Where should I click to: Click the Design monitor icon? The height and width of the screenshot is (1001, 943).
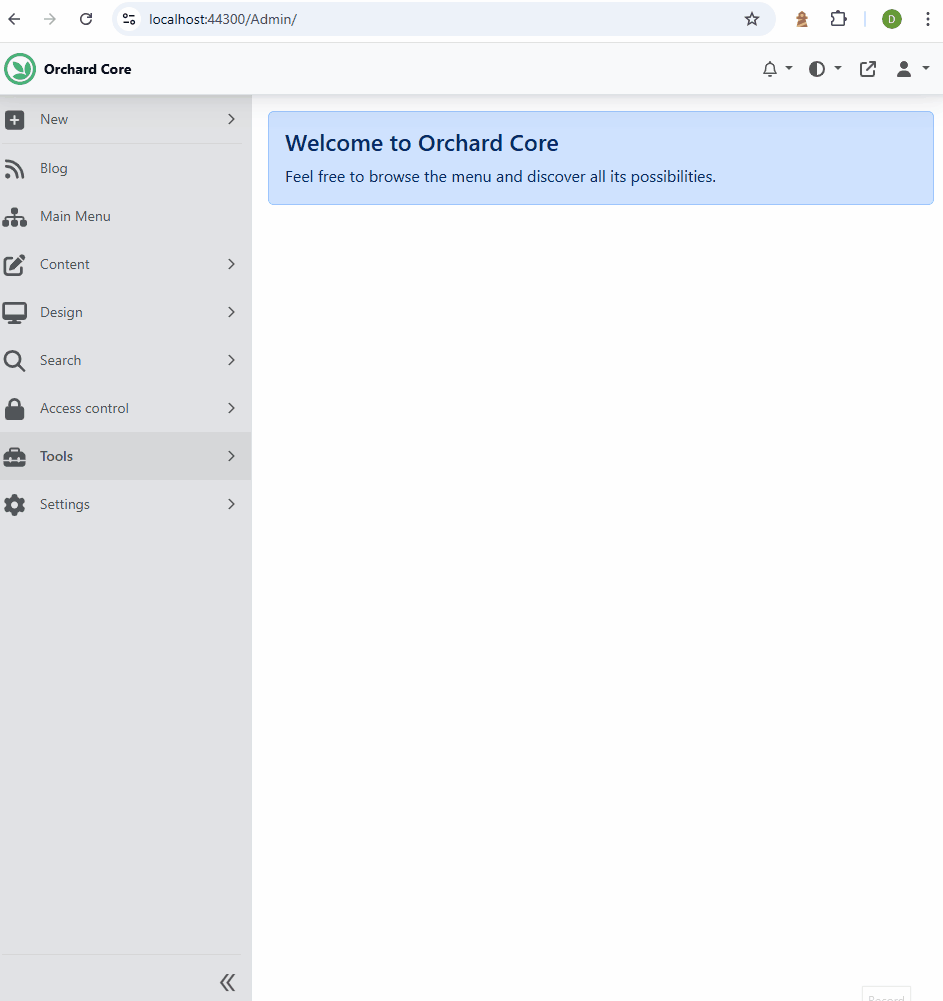point(15,313)
